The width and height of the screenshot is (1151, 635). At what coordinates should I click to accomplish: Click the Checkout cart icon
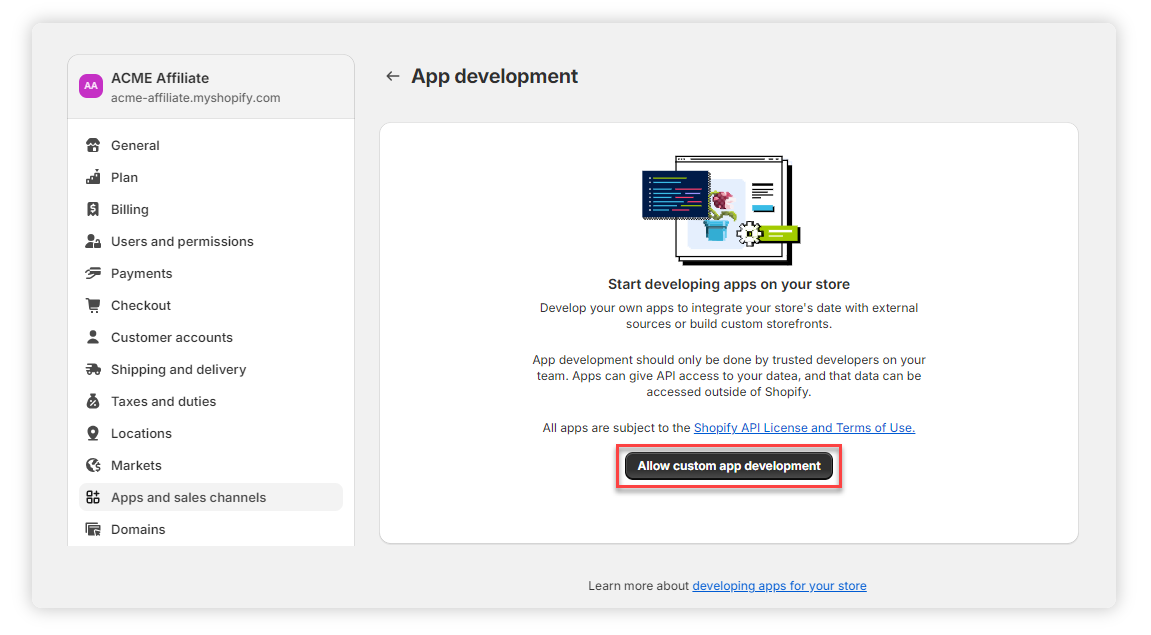coord(93,306)
